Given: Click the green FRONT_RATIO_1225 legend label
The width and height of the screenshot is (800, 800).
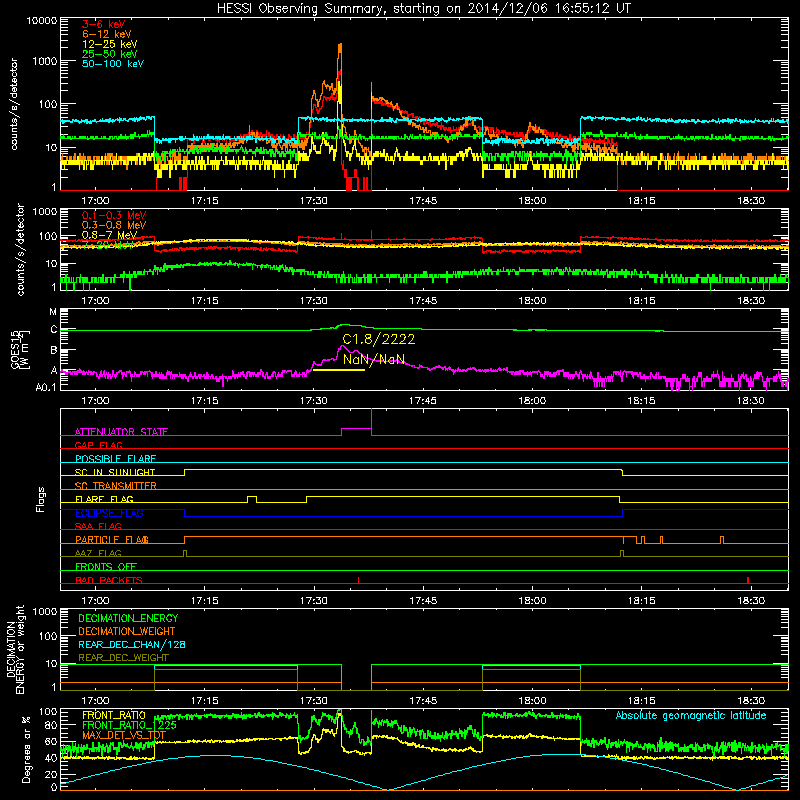Looking at the screenshot, I should (129, 725).
